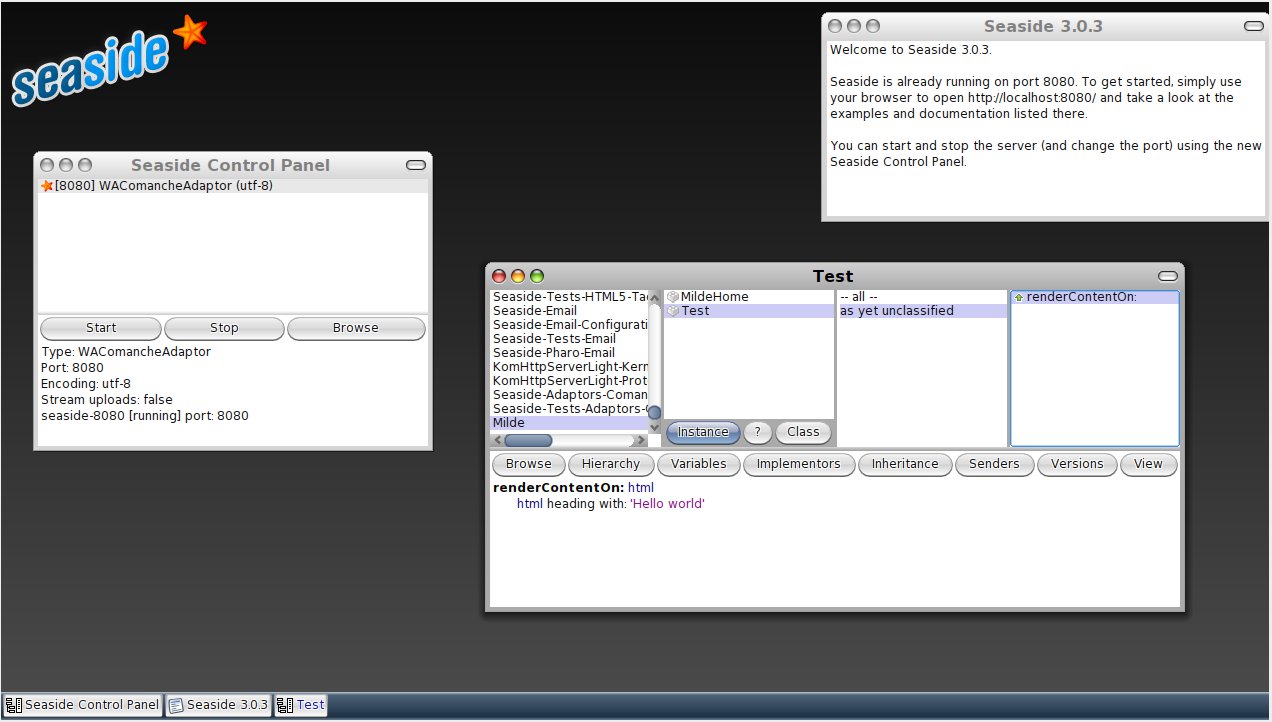
Task: Select the '-- all --' protocol
Action: tap(921, 297)
